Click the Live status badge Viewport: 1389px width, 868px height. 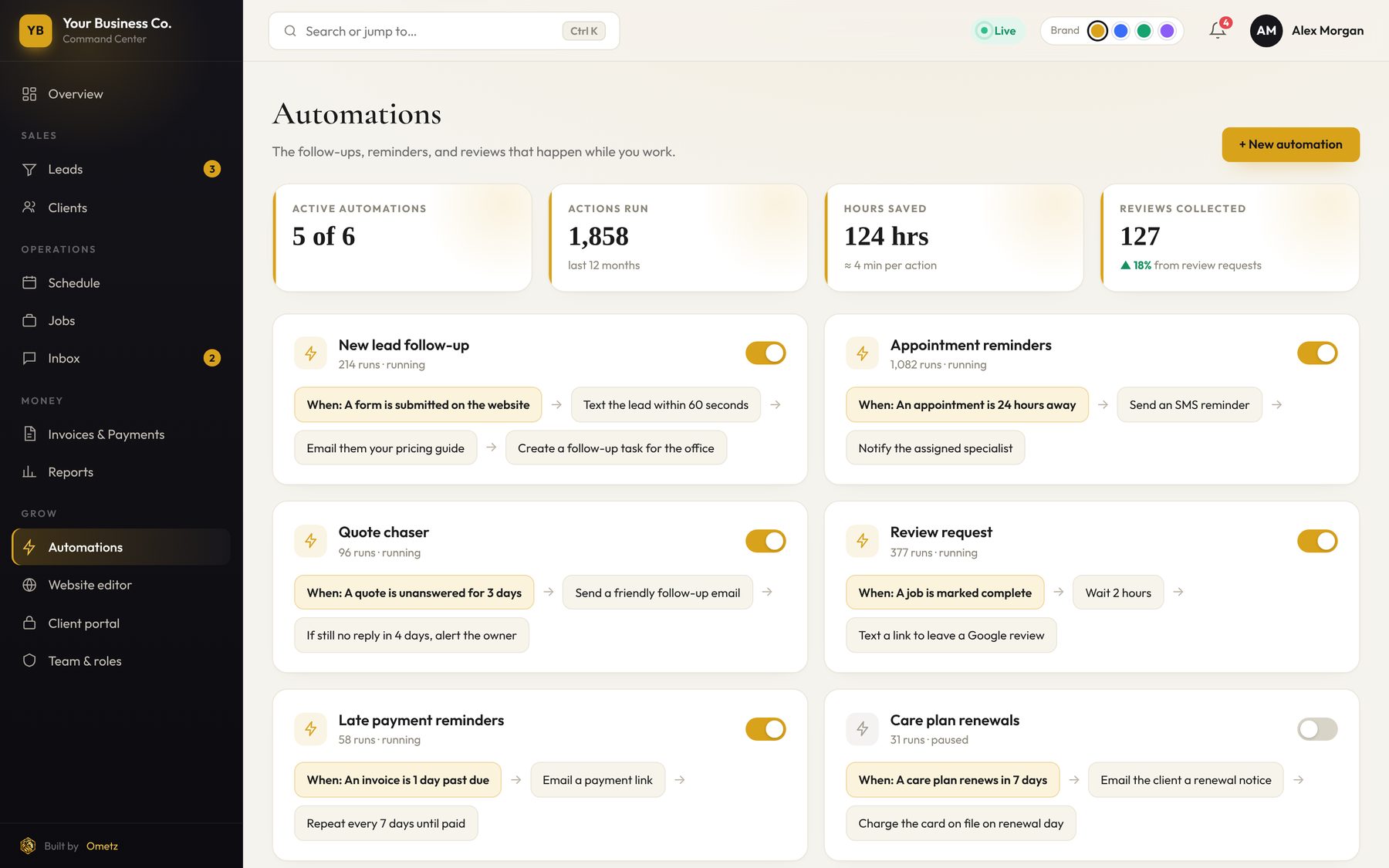tap(998, 31)
